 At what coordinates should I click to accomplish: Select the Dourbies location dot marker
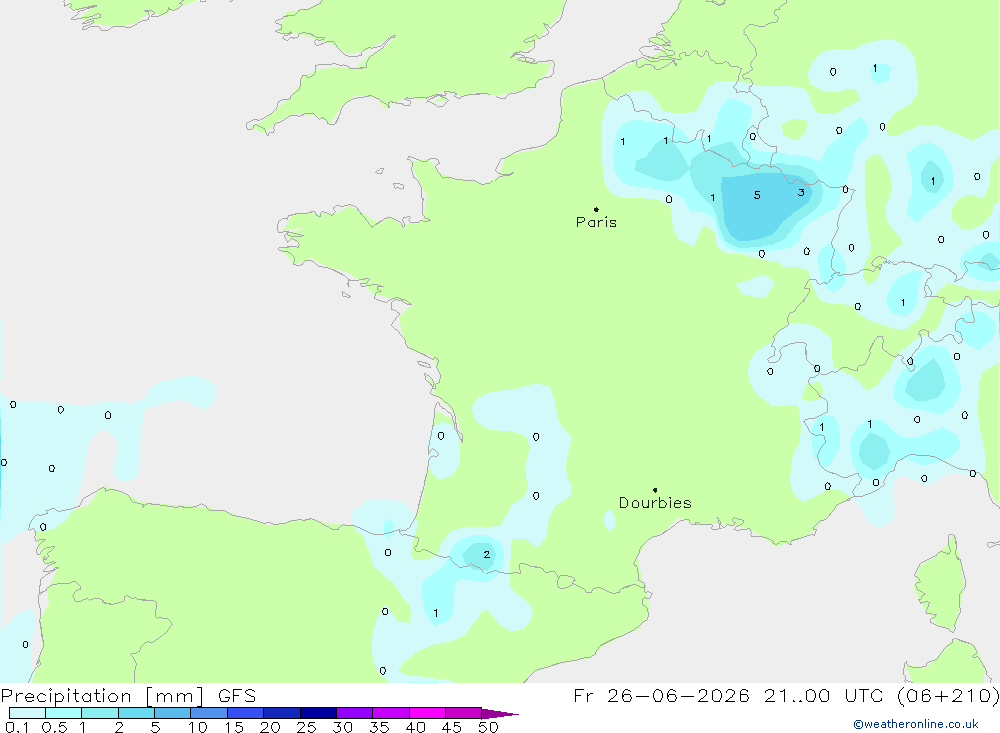coord(655,490)
